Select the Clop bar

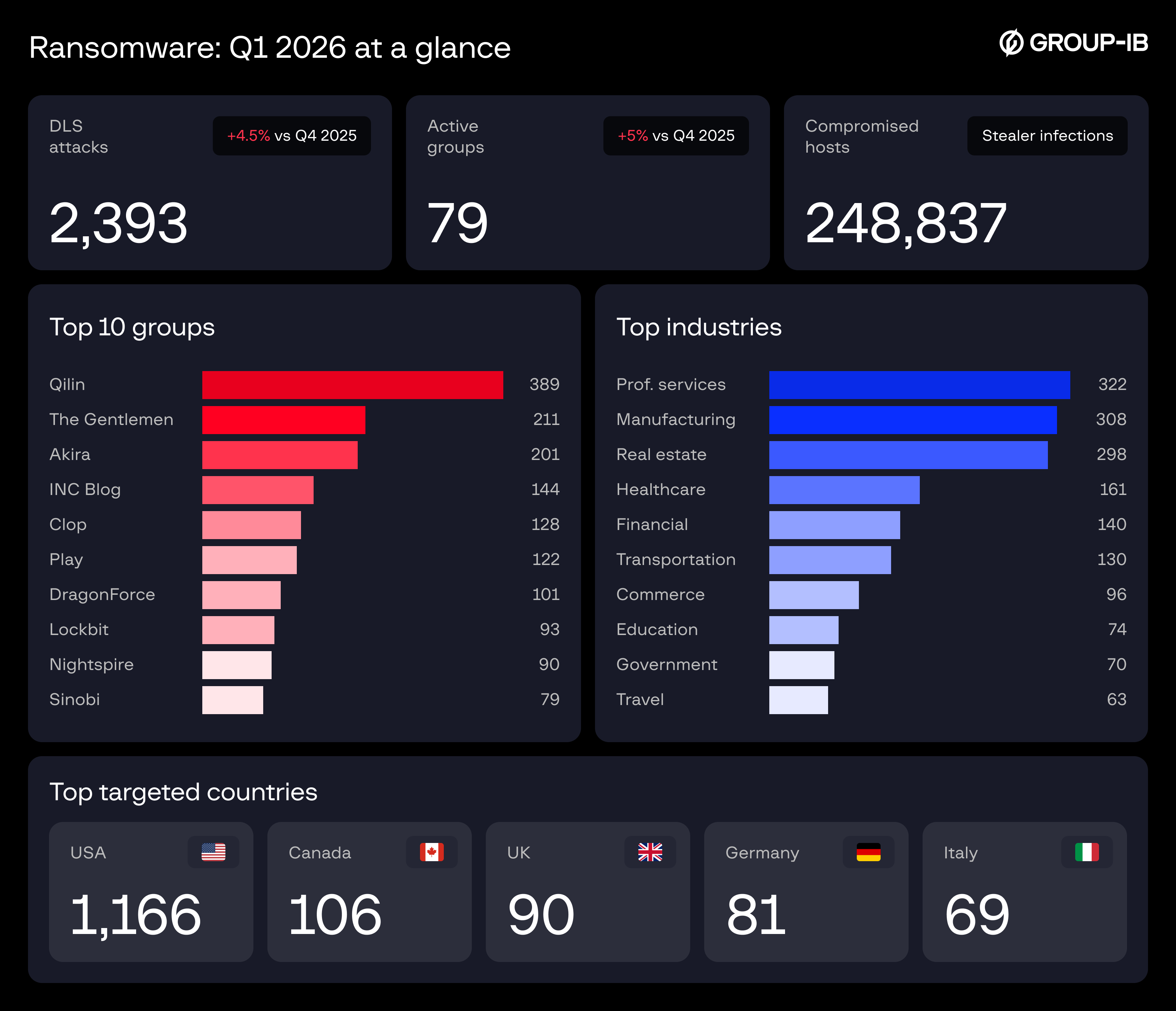[251, 525]
